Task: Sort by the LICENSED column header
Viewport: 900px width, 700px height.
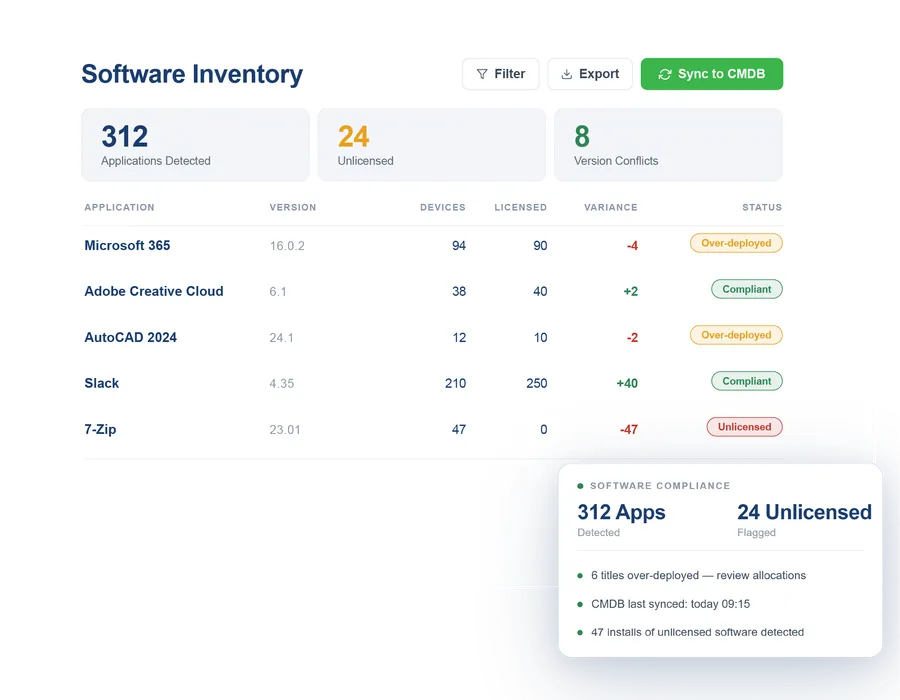Action: (521, 207)
